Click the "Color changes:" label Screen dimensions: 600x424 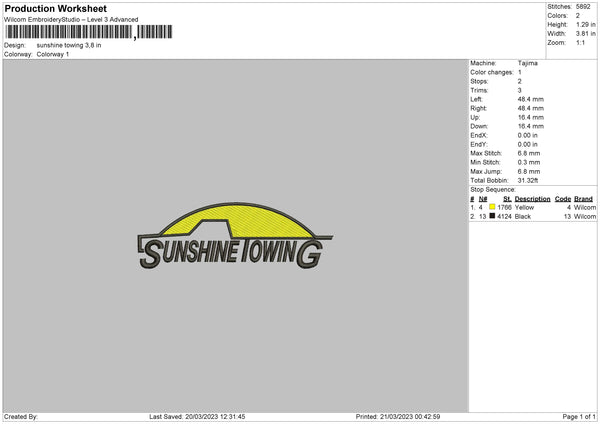(492, 72)
